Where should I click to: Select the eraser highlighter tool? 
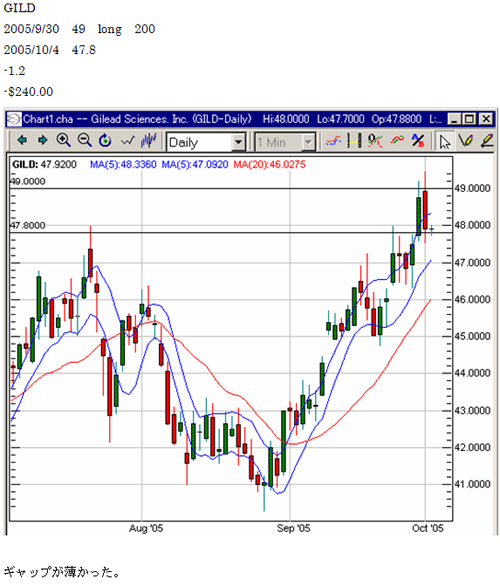(x=487, y=141)
